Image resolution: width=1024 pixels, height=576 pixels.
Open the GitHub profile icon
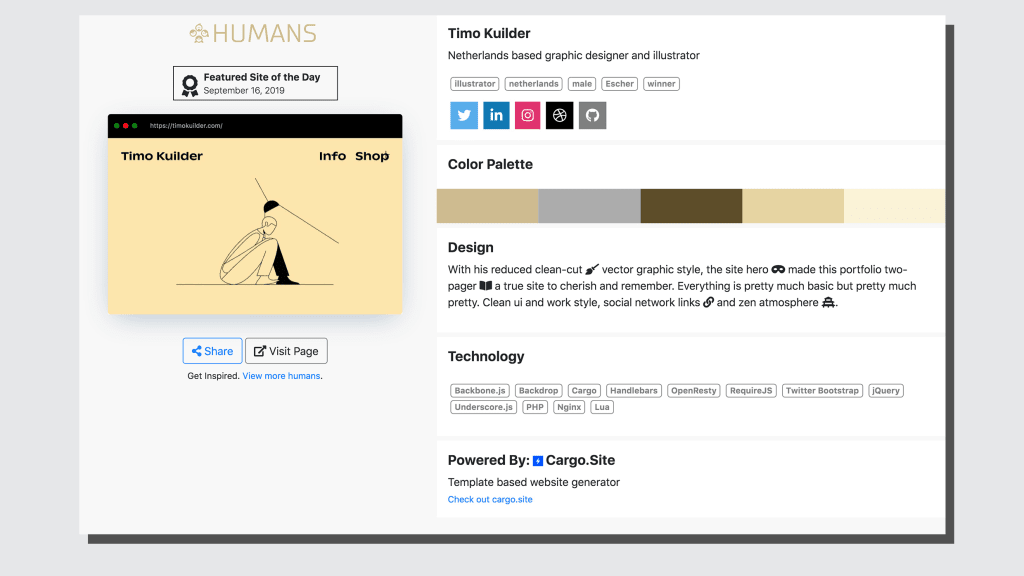[x=592, y=115]
